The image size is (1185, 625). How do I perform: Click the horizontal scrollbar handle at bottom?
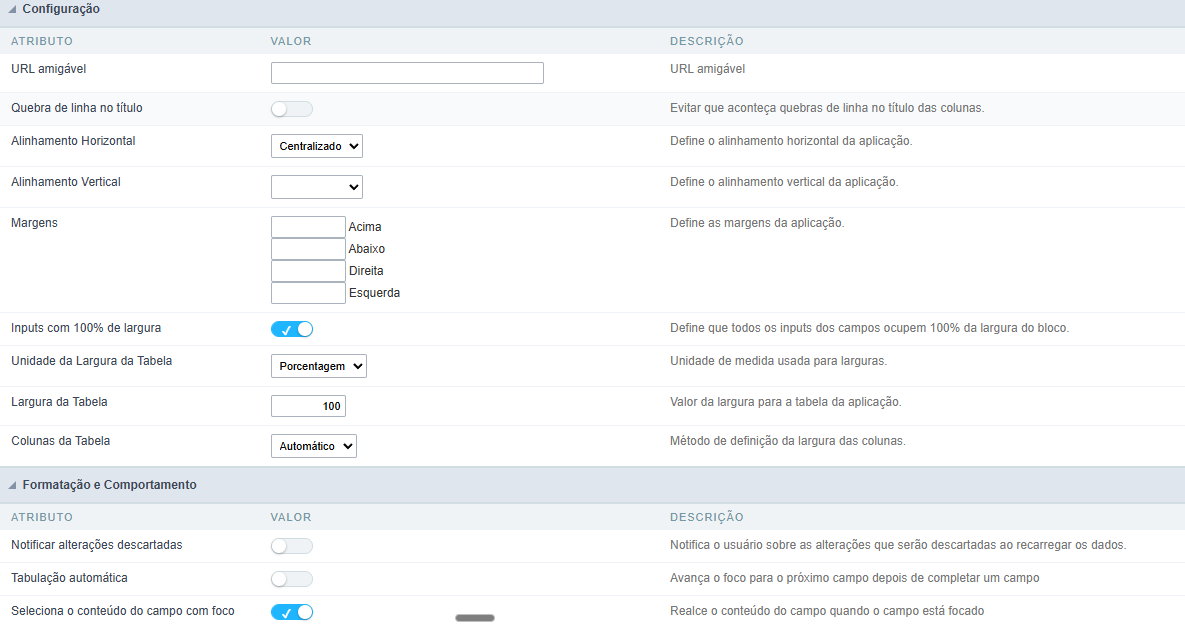click(475, 618)
